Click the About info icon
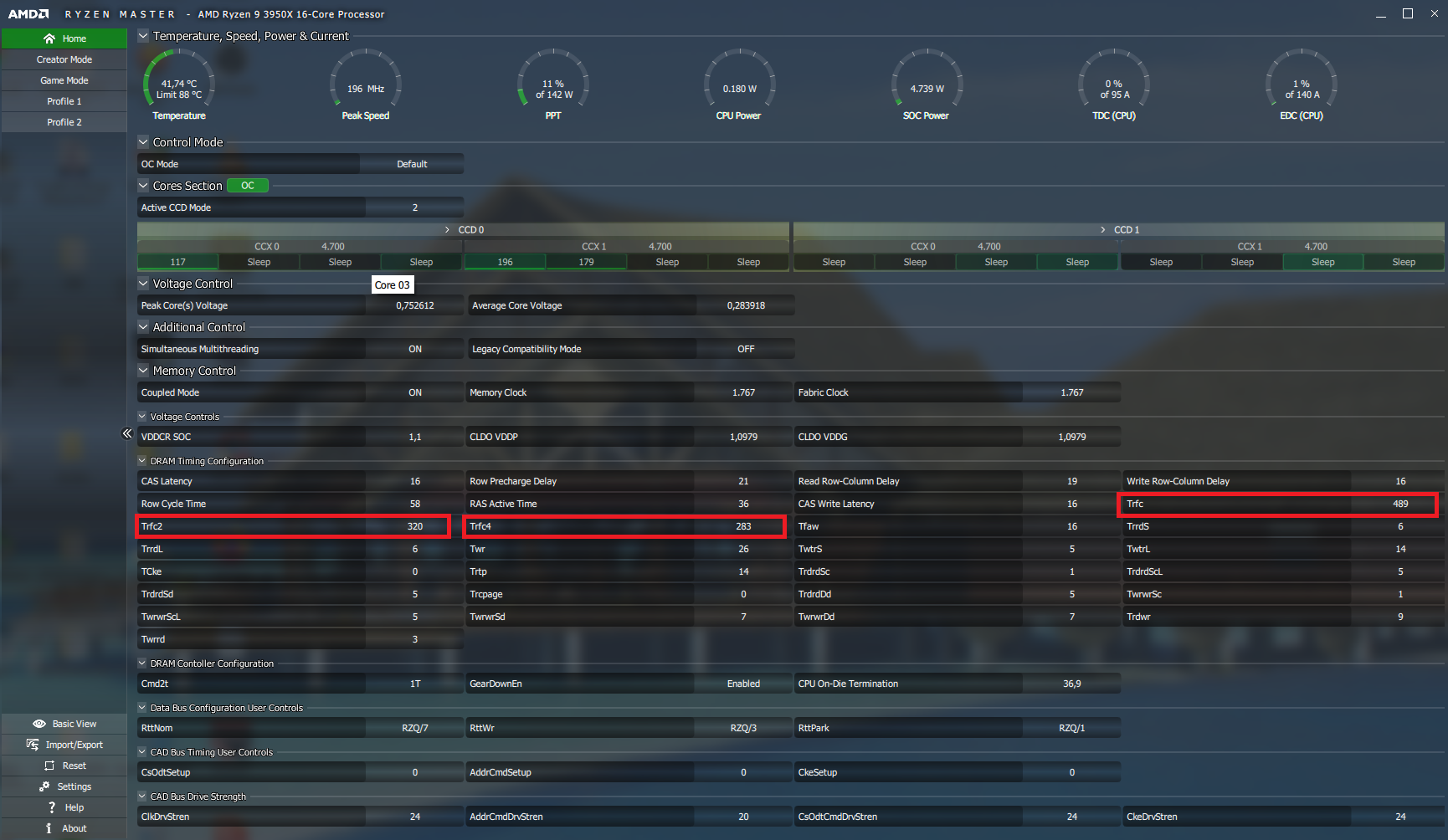Screen dimensions: 1448x840 pos(49,828)
